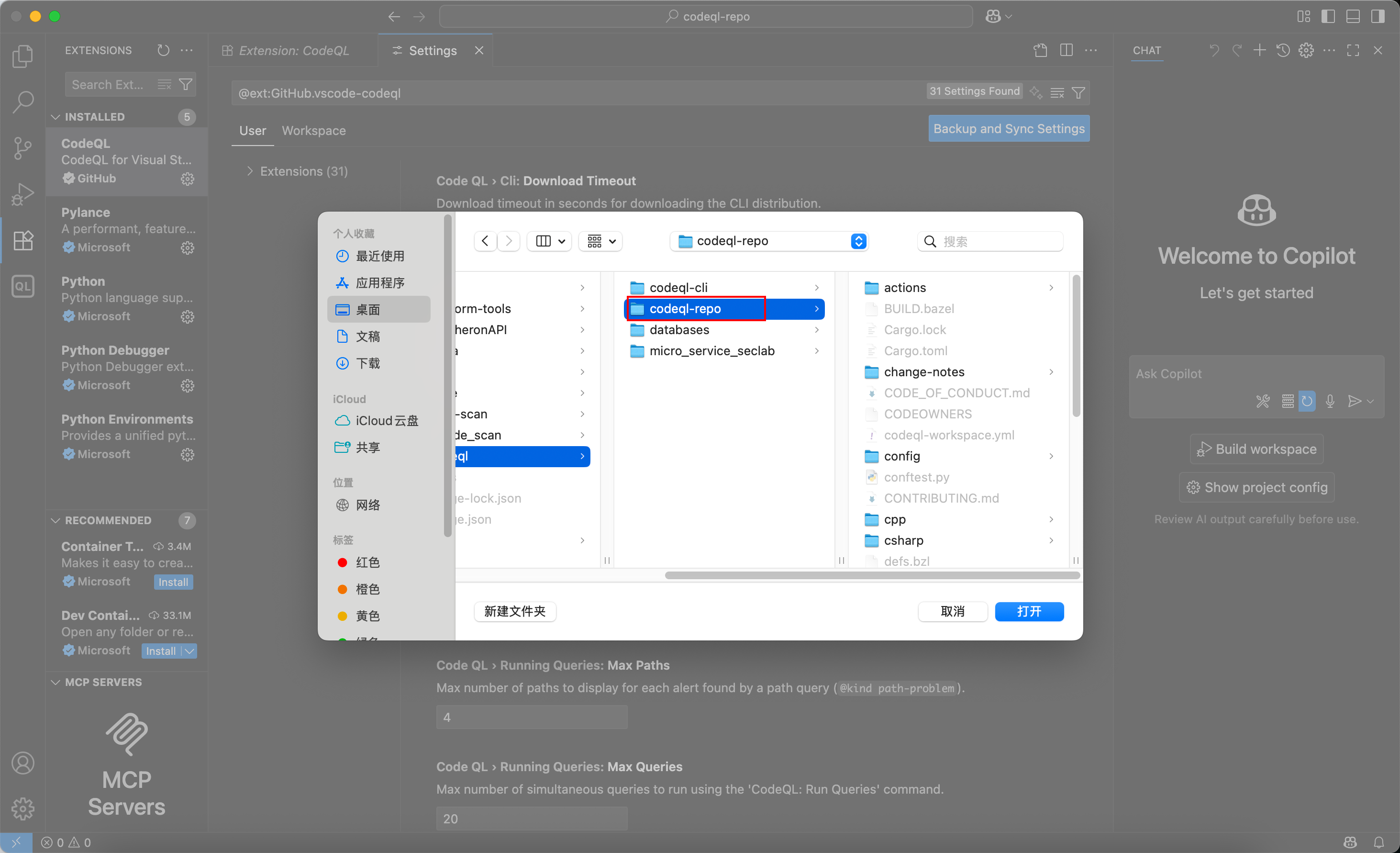Open remote window indicator in status bar

click(x=16, y=842)
